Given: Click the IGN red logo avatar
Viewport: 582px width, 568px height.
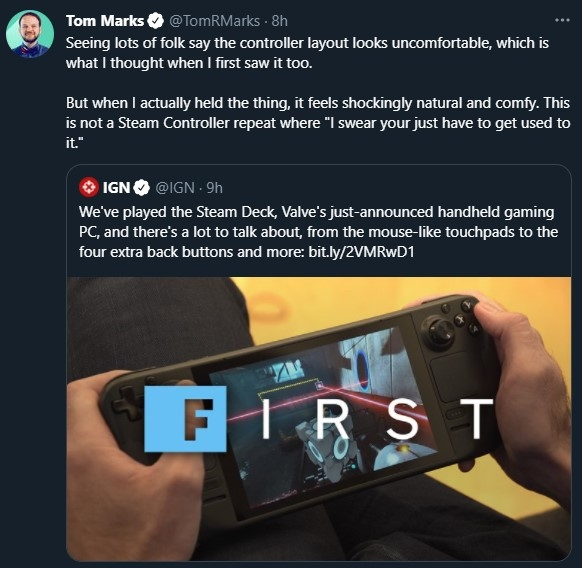Looking at the screenshot, I should point(89,187).
